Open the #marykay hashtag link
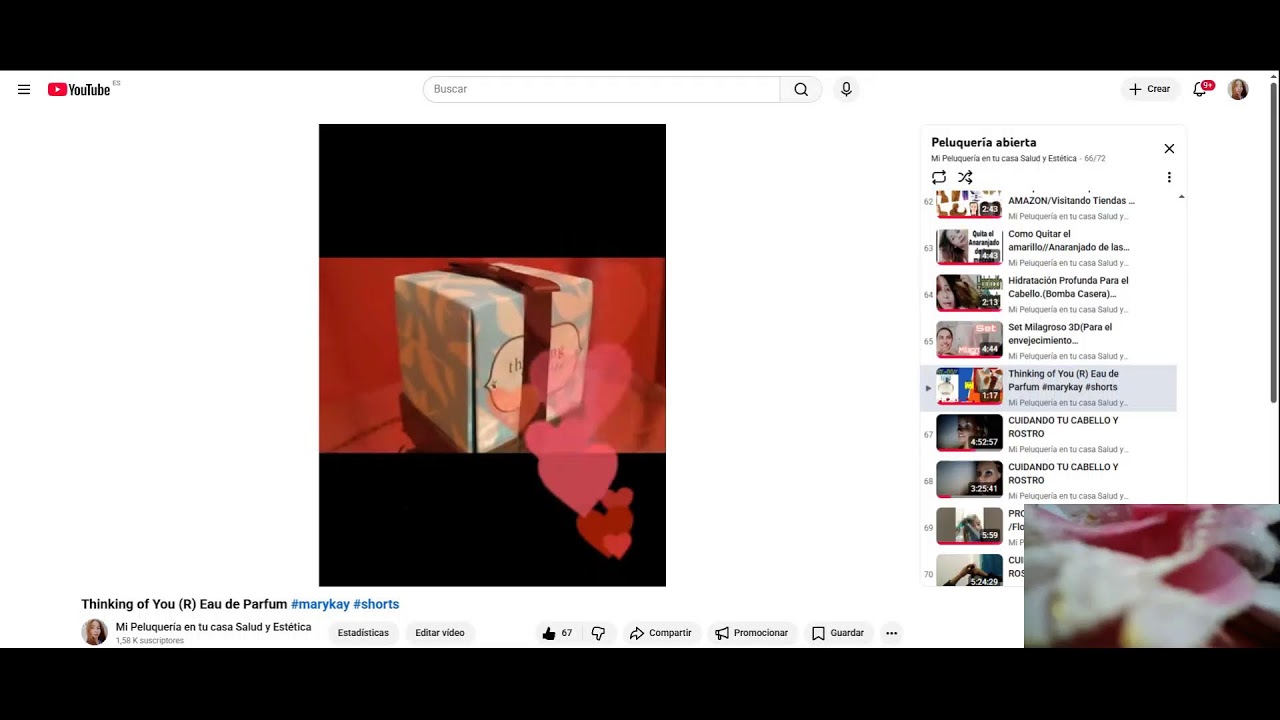Image resolution: width=1280 pixels, height=720 pixels. click(320, 604)
